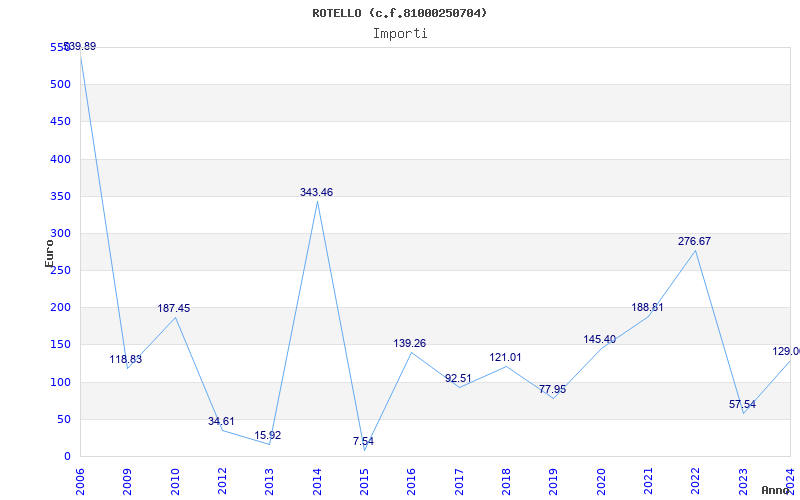Click the 2023 x-axis year label
The height and width of the screenshot is (500, 800).
tap(743, 482)
